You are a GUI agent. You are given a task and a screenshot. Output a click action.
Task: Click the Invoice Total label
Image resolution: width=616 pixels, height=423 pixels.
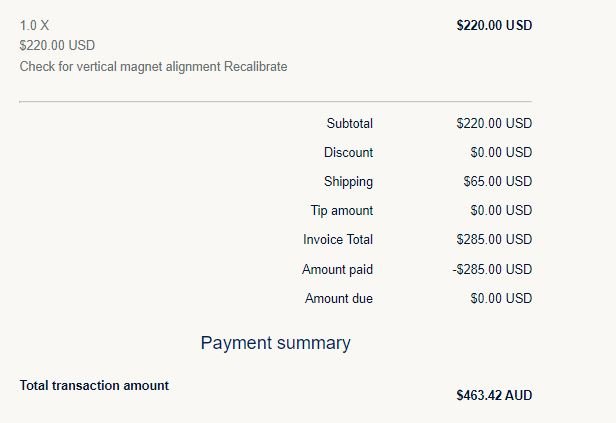338,240
